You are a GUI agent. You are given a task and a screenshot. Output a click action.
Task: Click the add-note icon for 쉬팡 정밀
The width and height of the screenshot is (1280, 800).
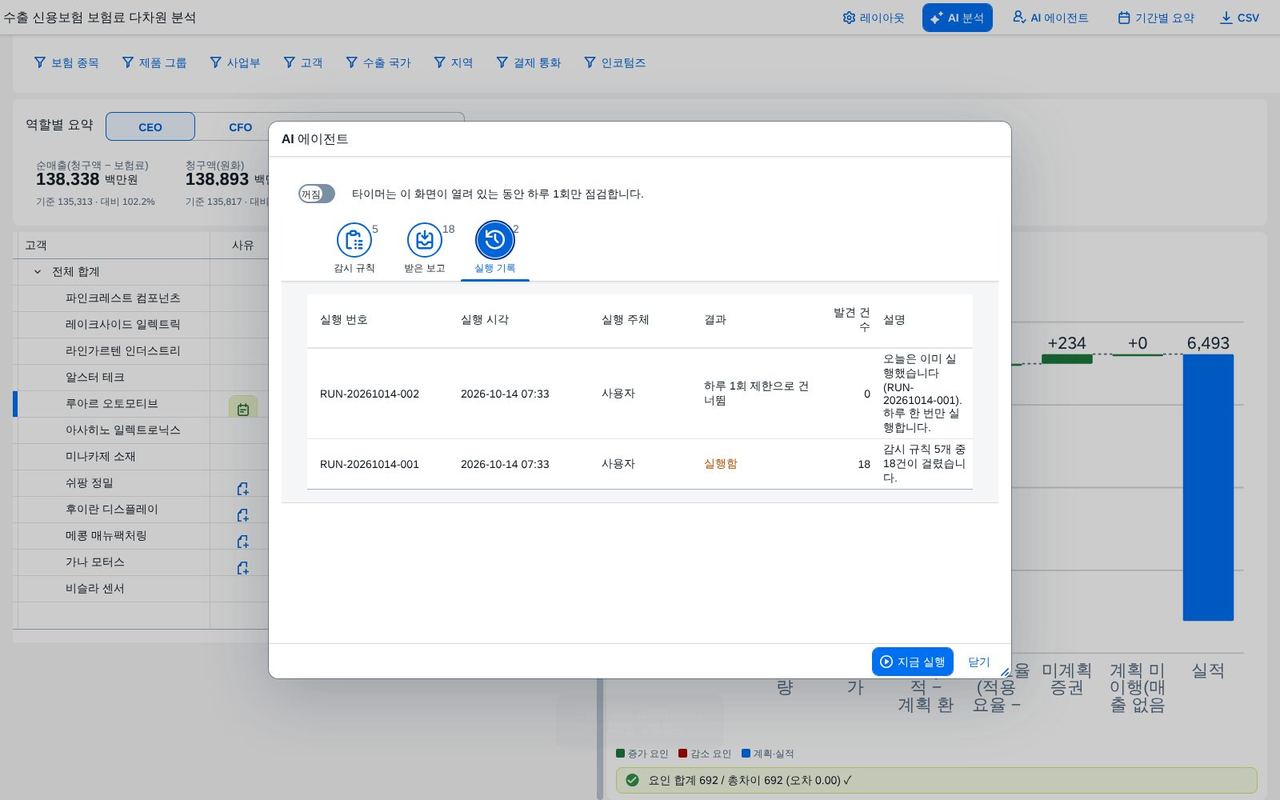click(x=242, y=489)
